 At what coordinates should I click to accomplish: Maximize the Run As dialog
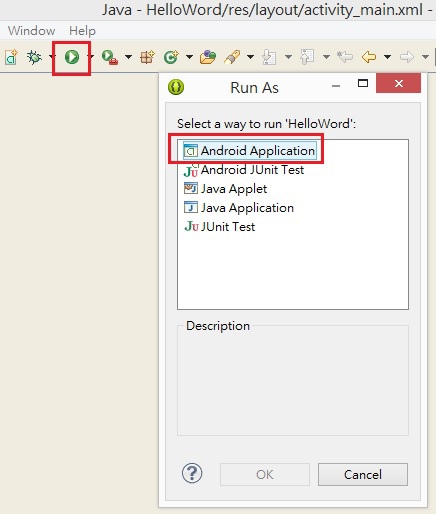click(363, 83)
